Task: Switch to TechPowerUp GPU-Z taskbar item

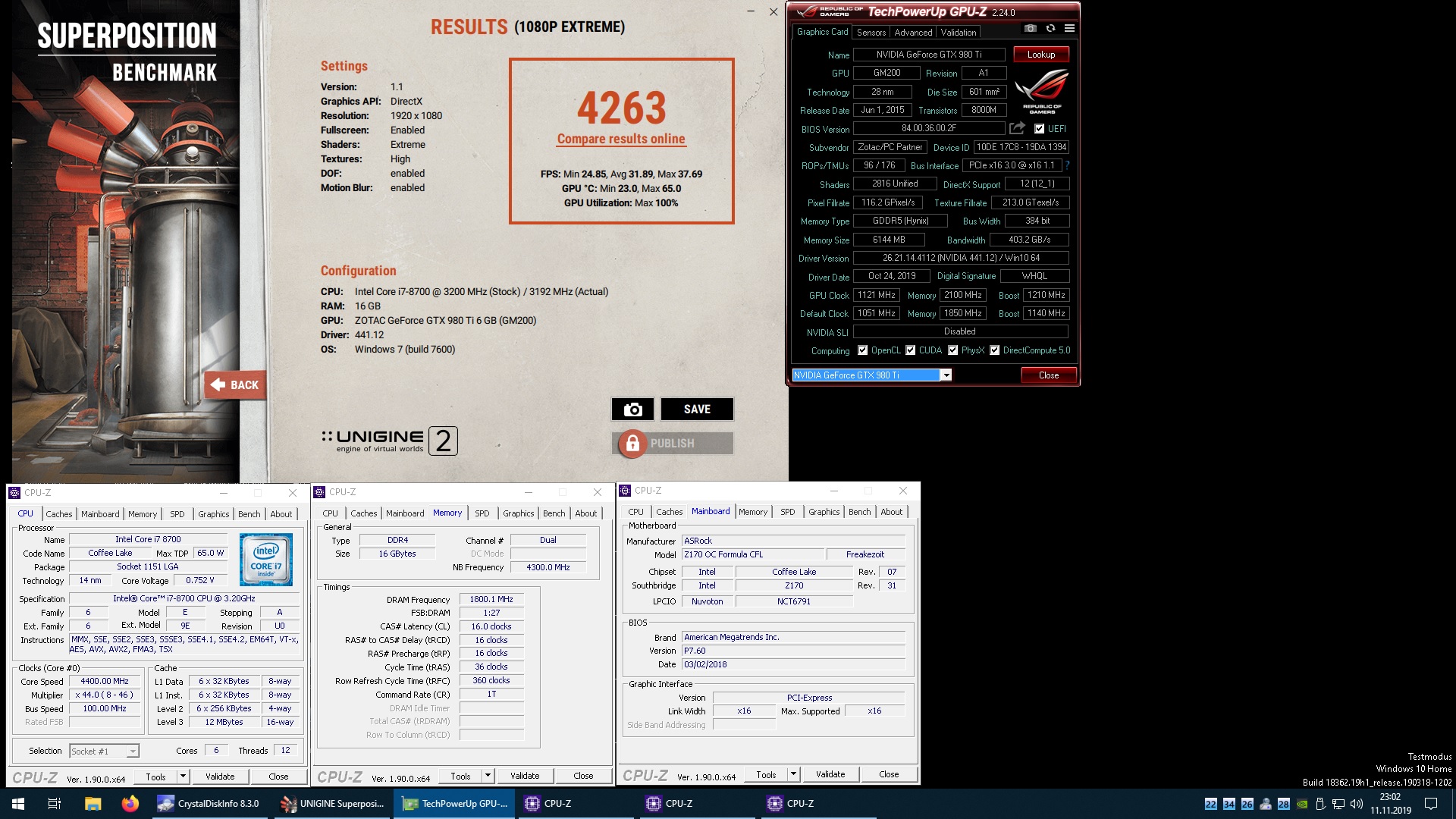Action: [x=454, y=804]
